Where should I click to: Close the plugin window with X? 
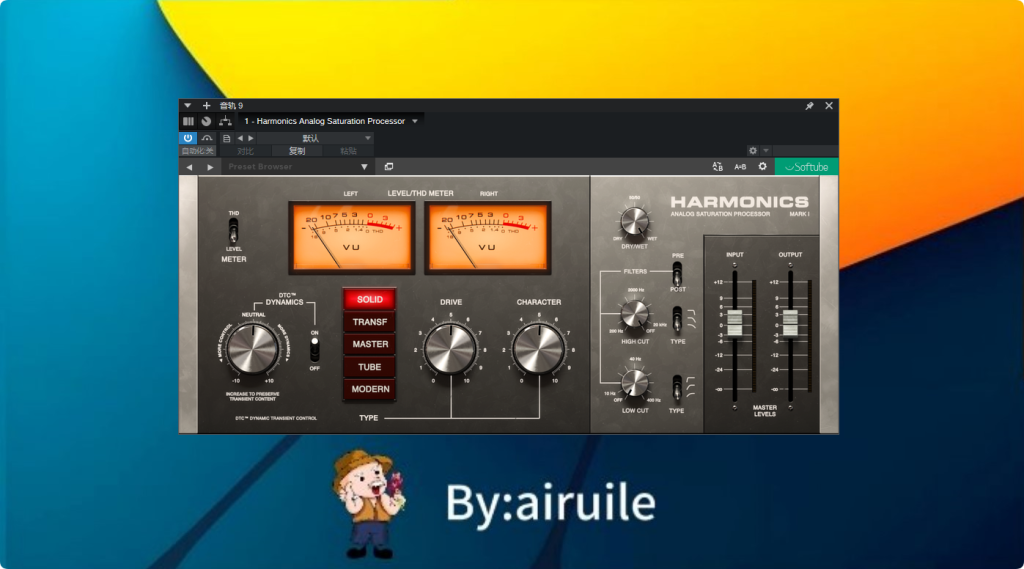[829, 105]
